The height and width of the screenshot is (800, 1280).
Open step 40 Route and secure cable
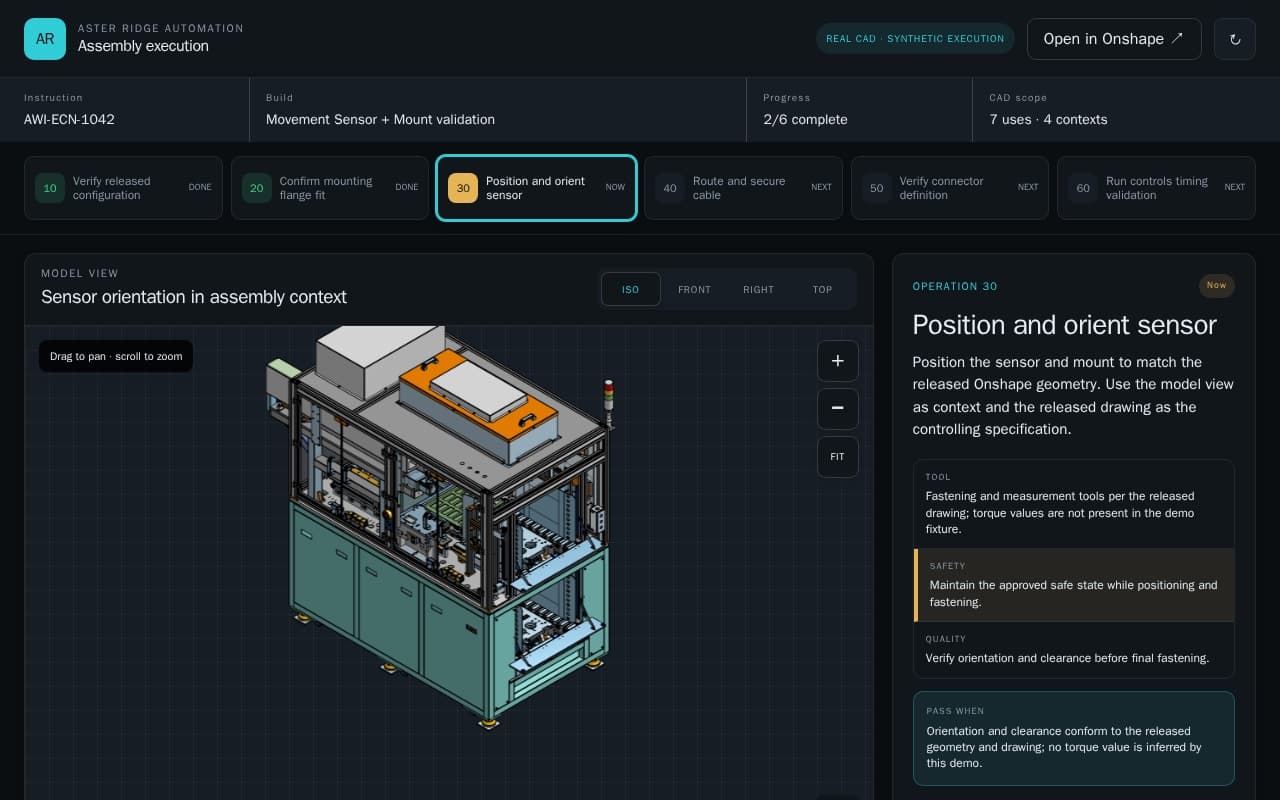[x=743, y=188]
